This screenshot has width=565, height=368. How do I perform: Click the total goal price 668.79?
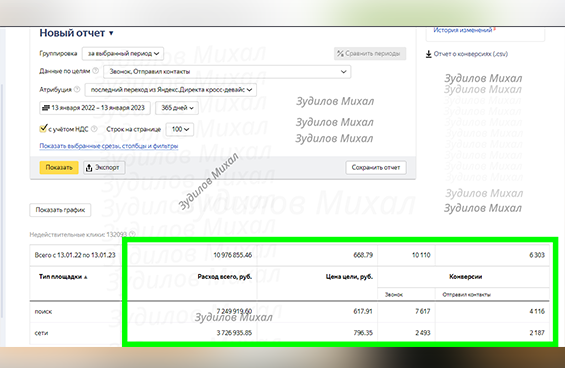[363, 255]
